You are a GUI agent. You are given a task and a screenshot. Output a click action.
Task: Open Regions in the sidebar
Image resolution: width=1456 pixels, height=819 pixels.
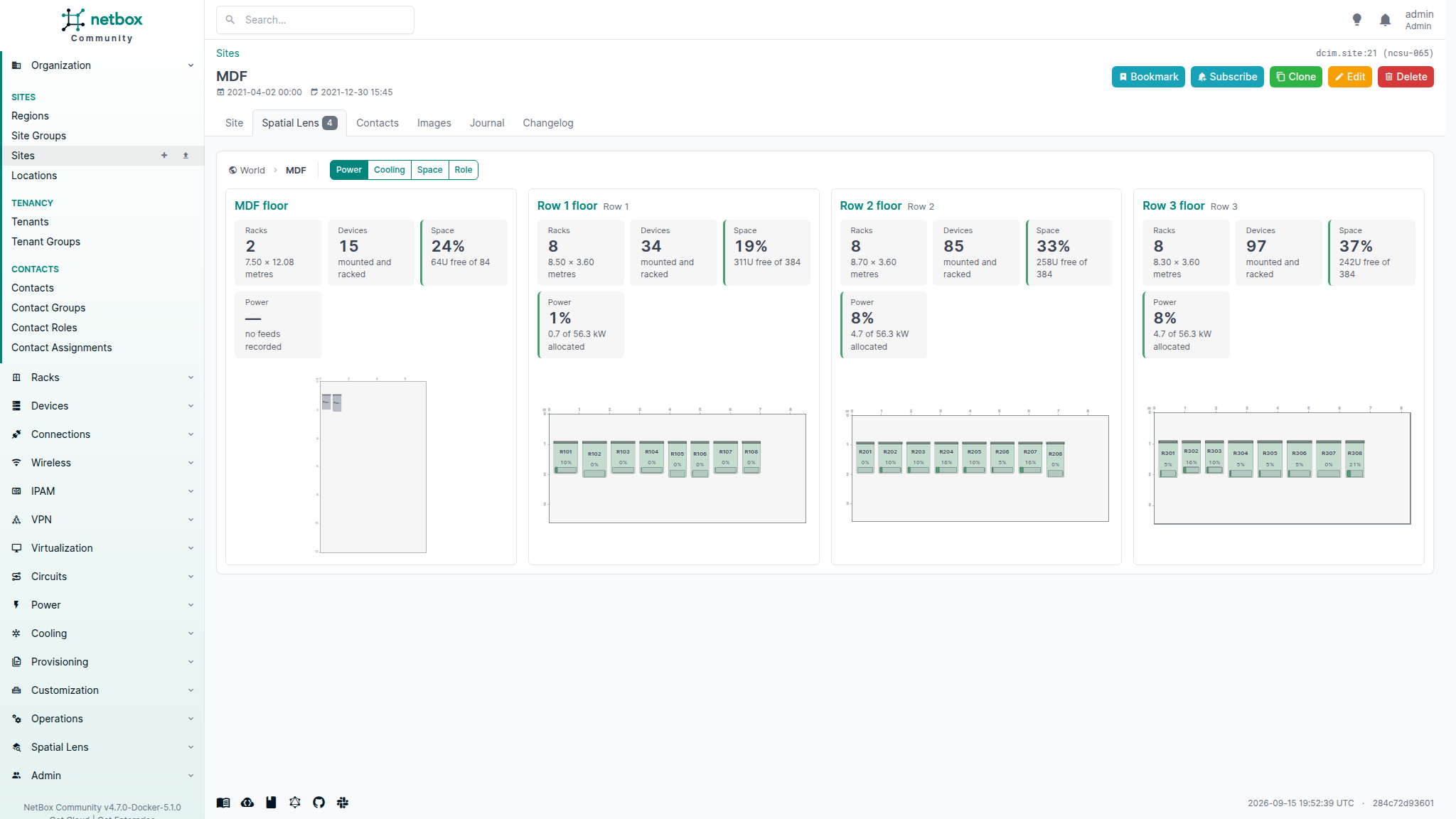pyautogui.click(x=30, y=116)
